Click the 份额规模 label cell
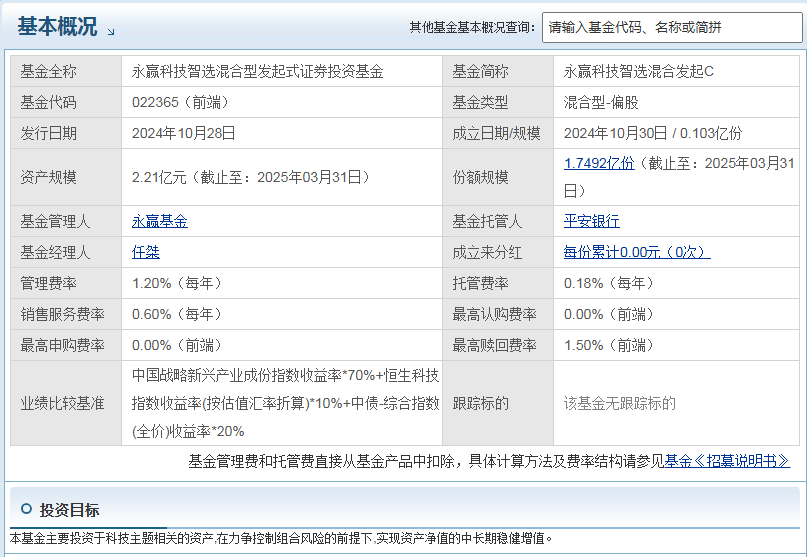 (x=498, y=178)
